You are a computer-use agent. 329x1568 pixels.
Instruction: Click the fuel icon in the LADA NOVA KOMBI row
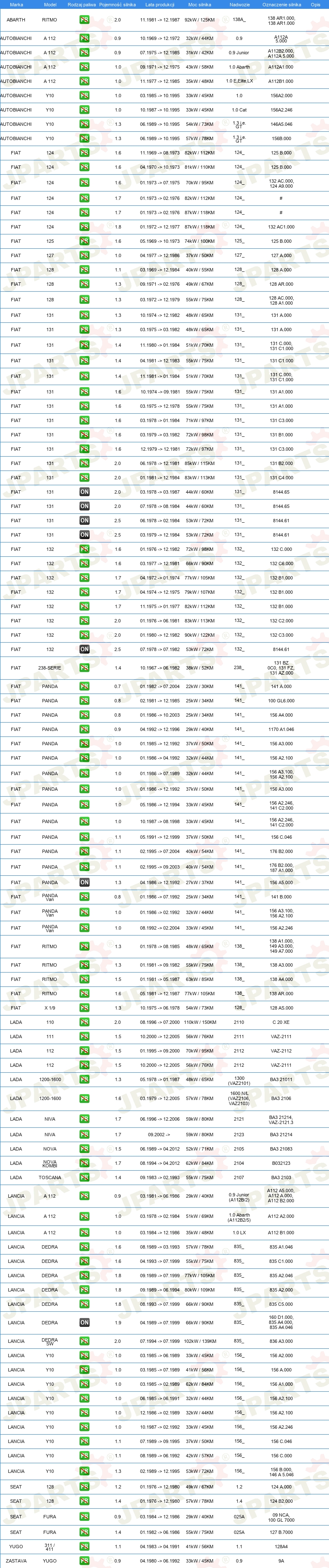point(84,1163)
